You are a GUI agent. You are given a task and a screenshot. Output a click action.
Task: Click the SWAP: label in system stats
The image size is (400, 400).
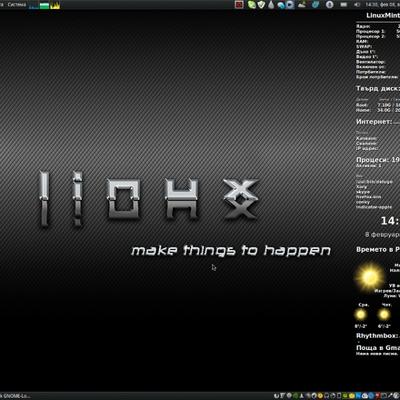tap(364, 46)
